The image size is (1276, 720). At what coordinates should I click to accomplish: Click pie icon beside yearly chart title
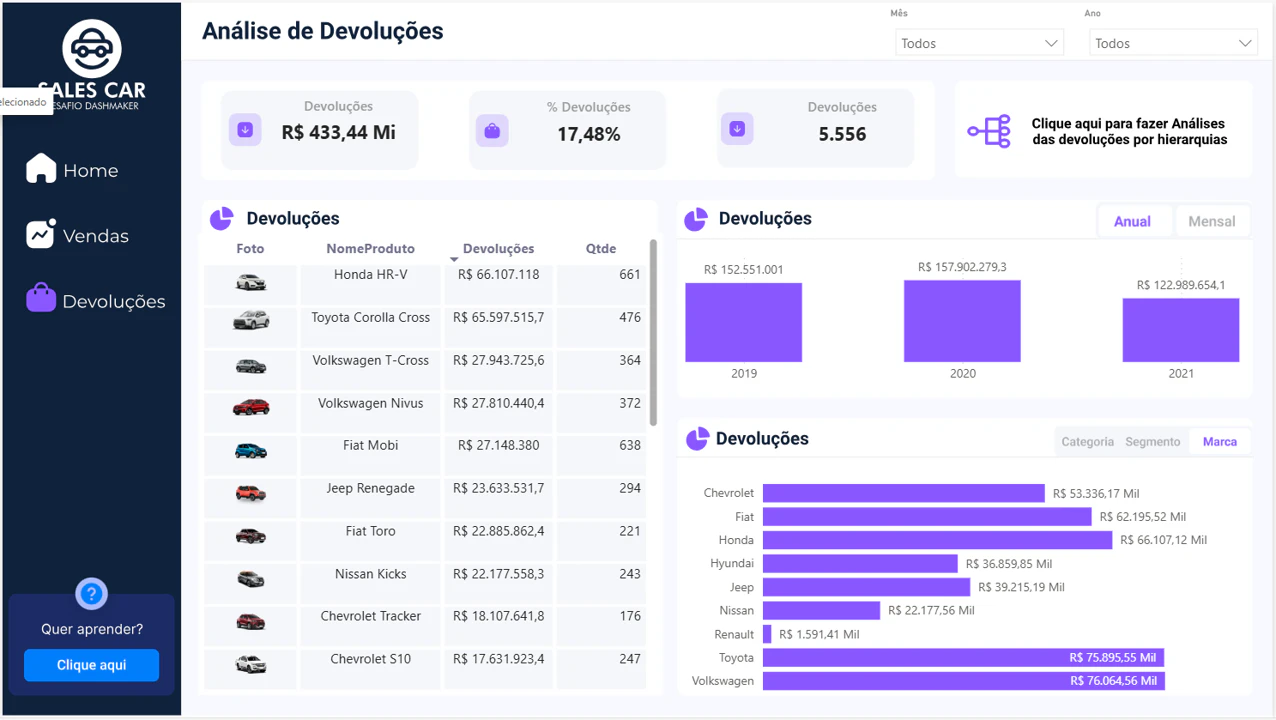tap(695, 218)
